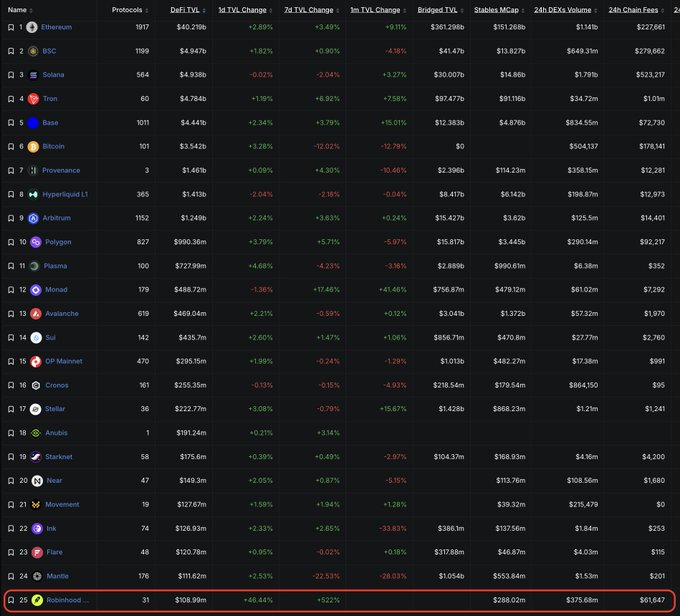This screenshot has height=616, width=680.
Task: Sort by 1d TVL Change column
Action: coord(245,10)
